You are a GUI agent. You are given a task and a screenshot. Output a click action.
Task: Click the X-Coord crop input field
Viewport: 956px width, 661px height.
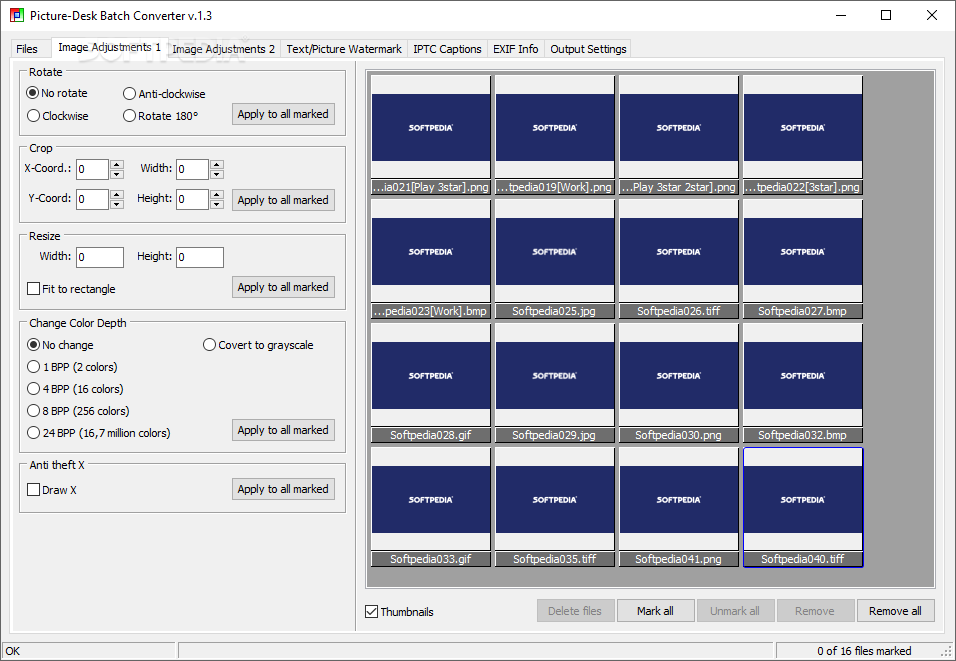point(92,169)
